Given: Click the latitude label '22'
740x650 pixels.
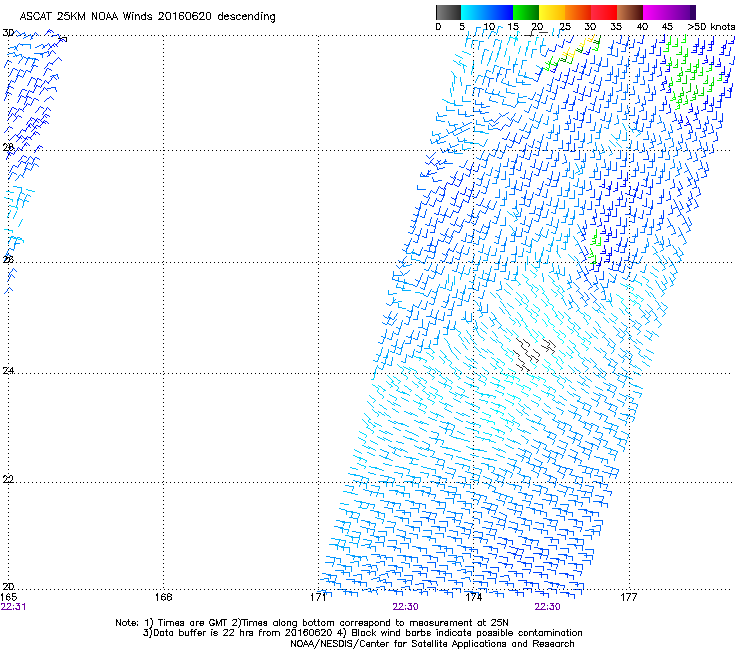Looking at the screenshot, I should pyautogui.click(x=8, y=479).
